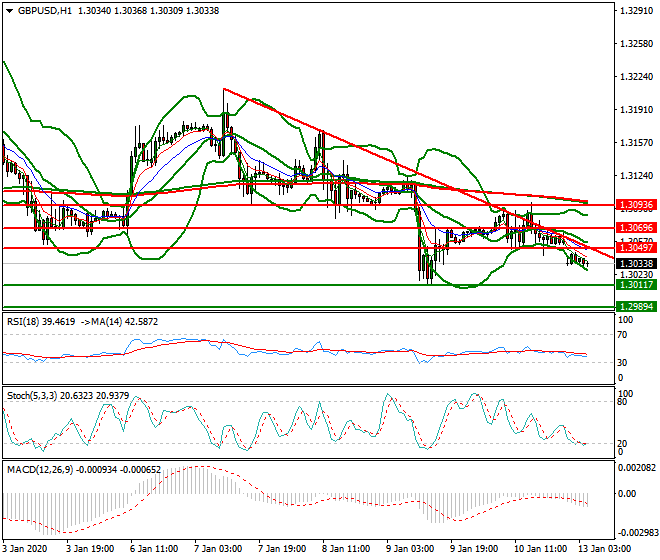The image size is (660, 560).
Task: Click the MACD(12,26,9) indicator label
Action: 84,469
